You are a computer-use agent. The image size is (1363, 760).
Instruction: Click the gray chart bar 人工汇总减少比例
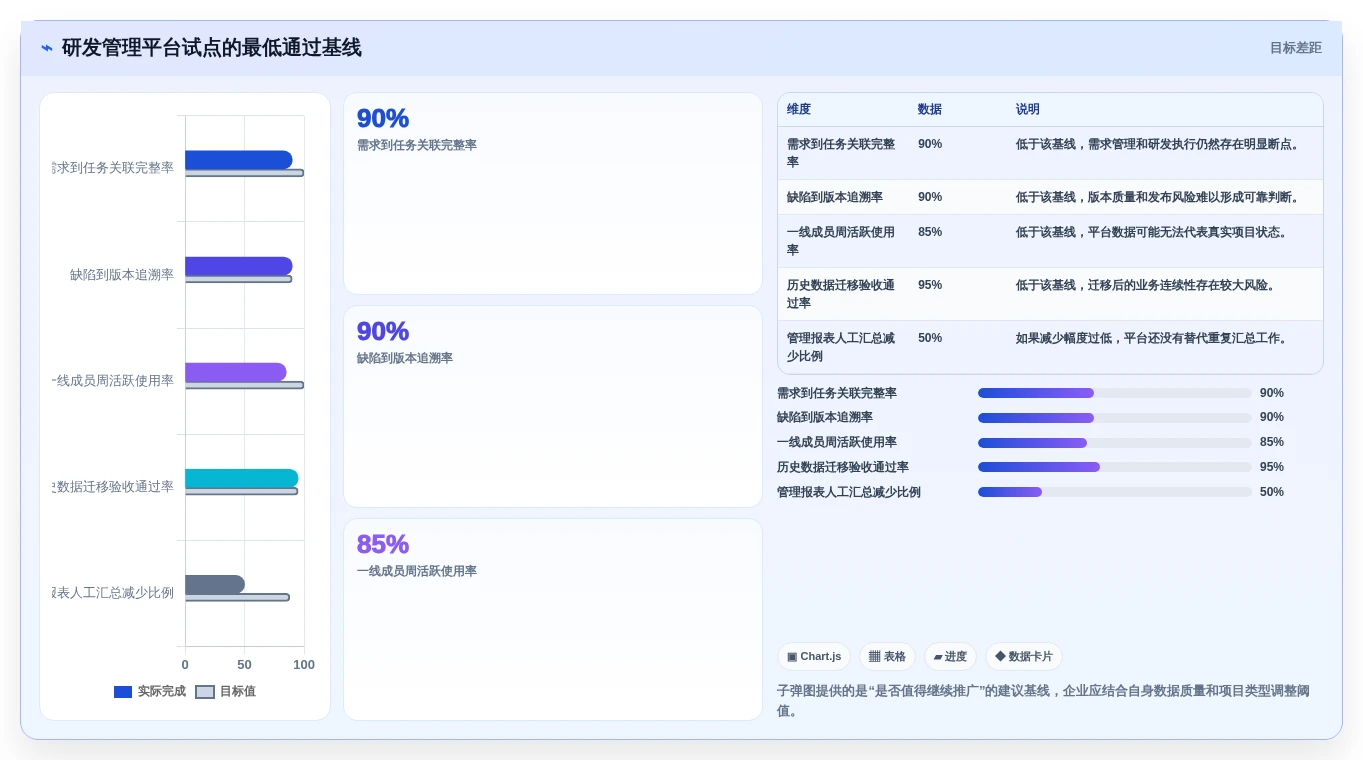[x=215, y=584]
